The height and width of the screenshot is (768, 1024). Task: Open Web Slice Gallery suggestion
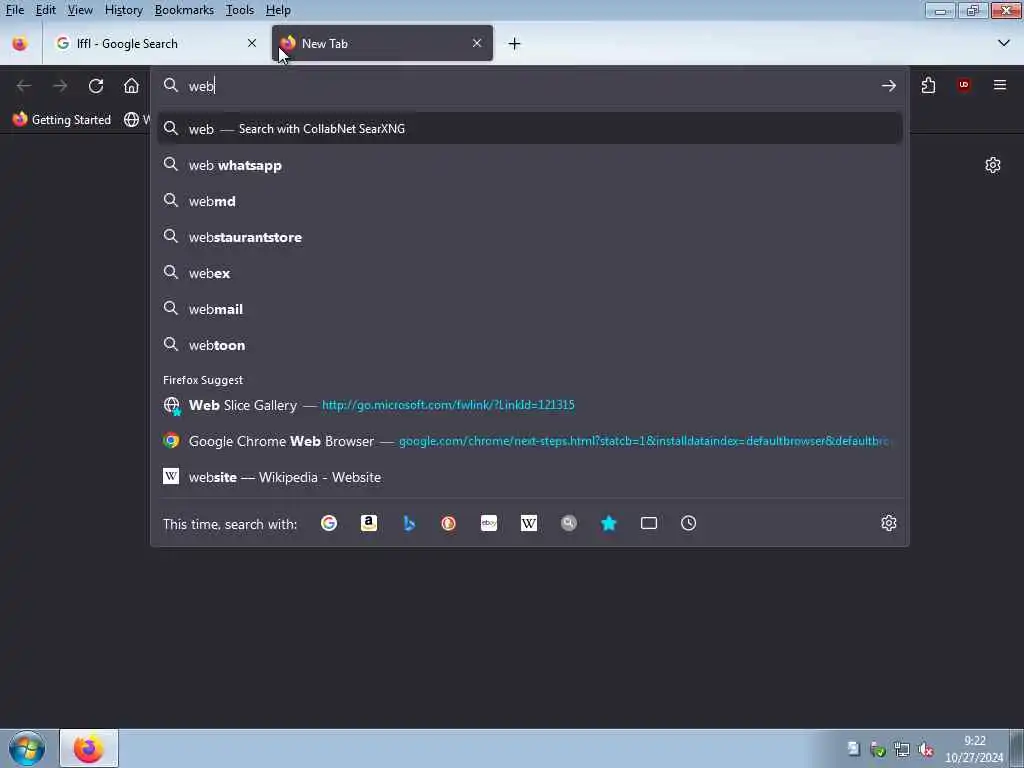[x=530, y=406]
